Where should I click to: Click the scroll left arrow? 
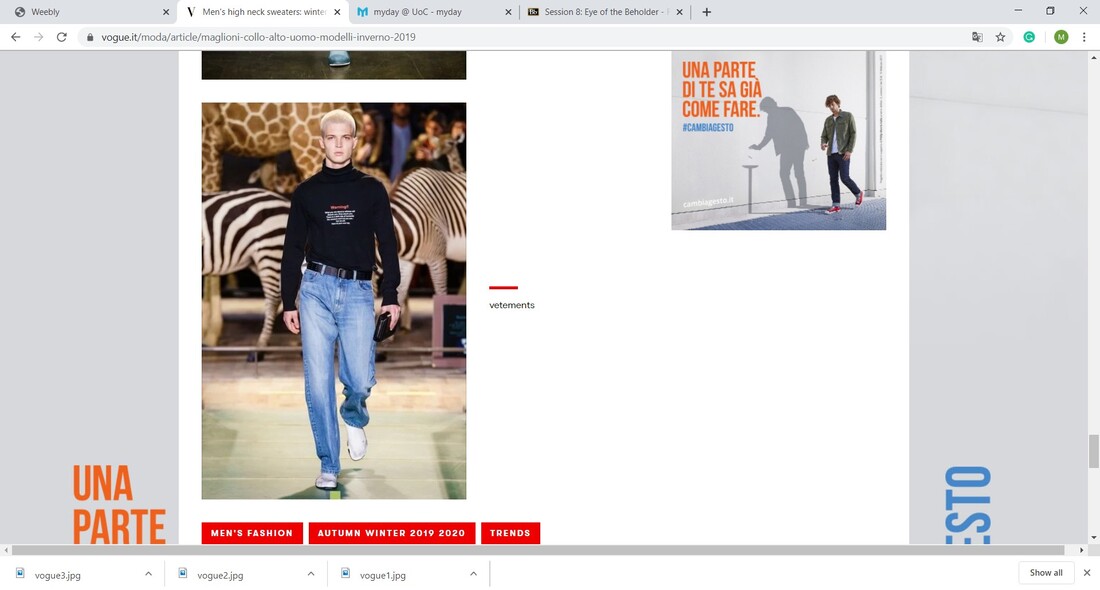(6, 550)
